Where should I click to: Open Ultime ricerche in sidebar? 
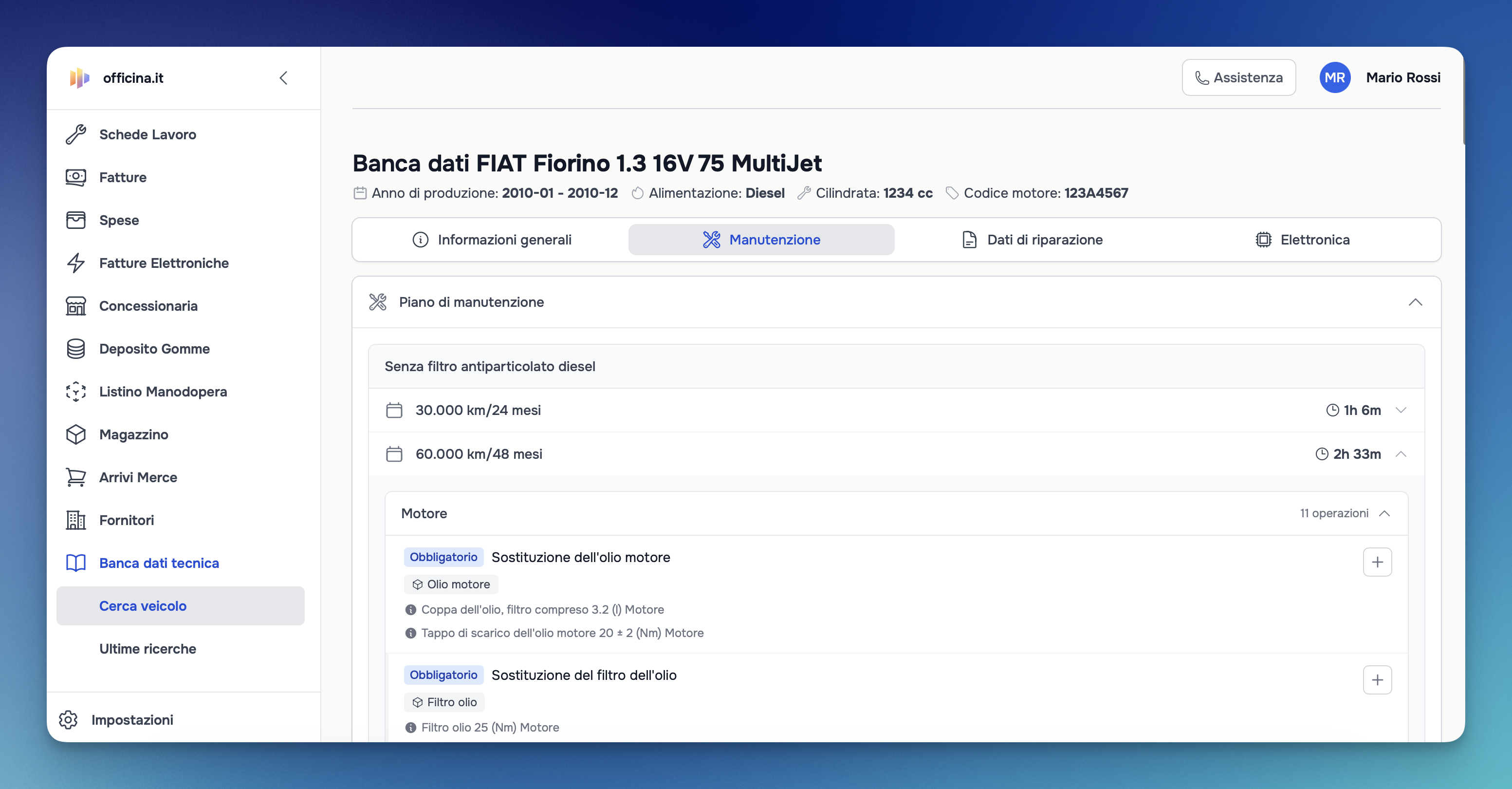coord(148,649)
